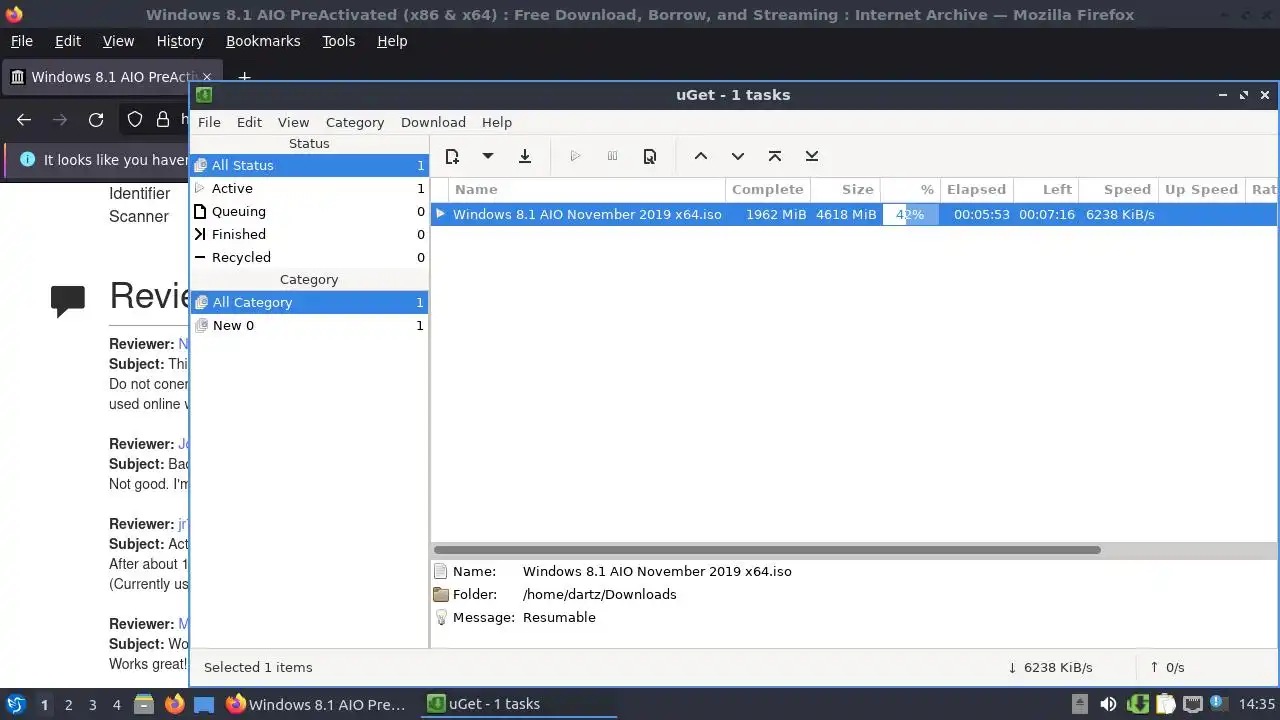
Task: Select Queuing status filter
Action: pos(309,211)
